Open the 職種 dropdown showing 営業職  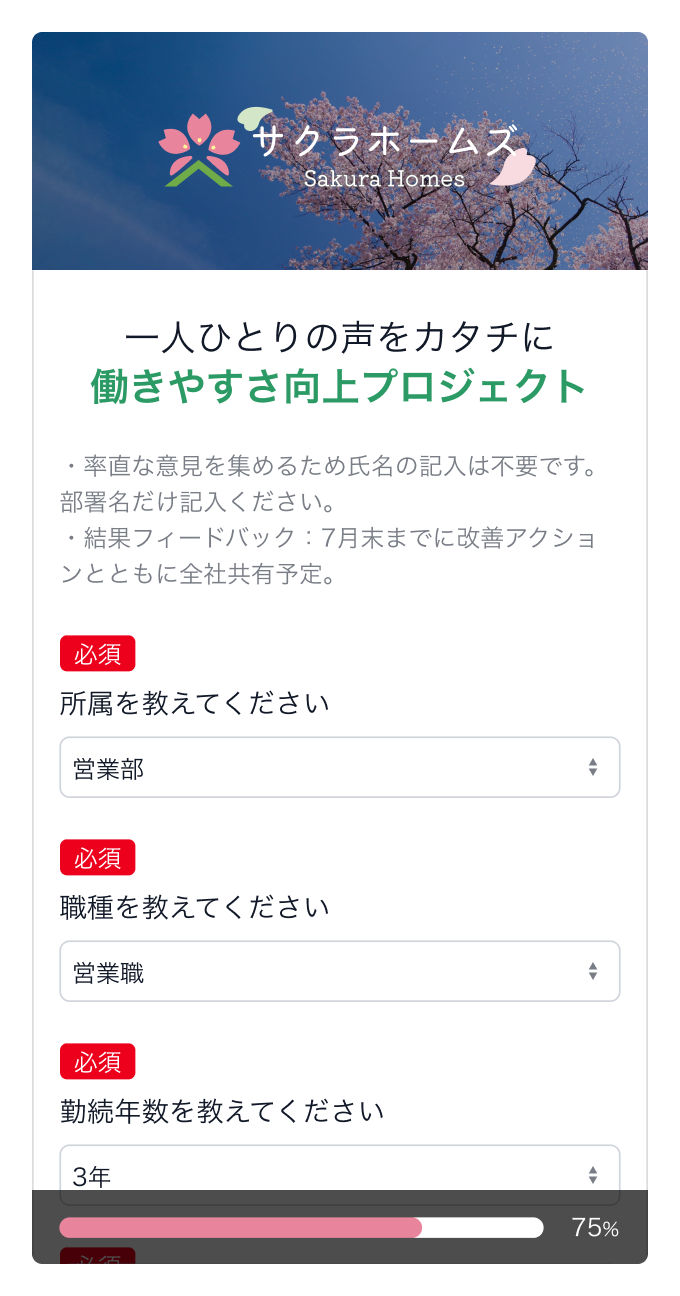point(340,971)
